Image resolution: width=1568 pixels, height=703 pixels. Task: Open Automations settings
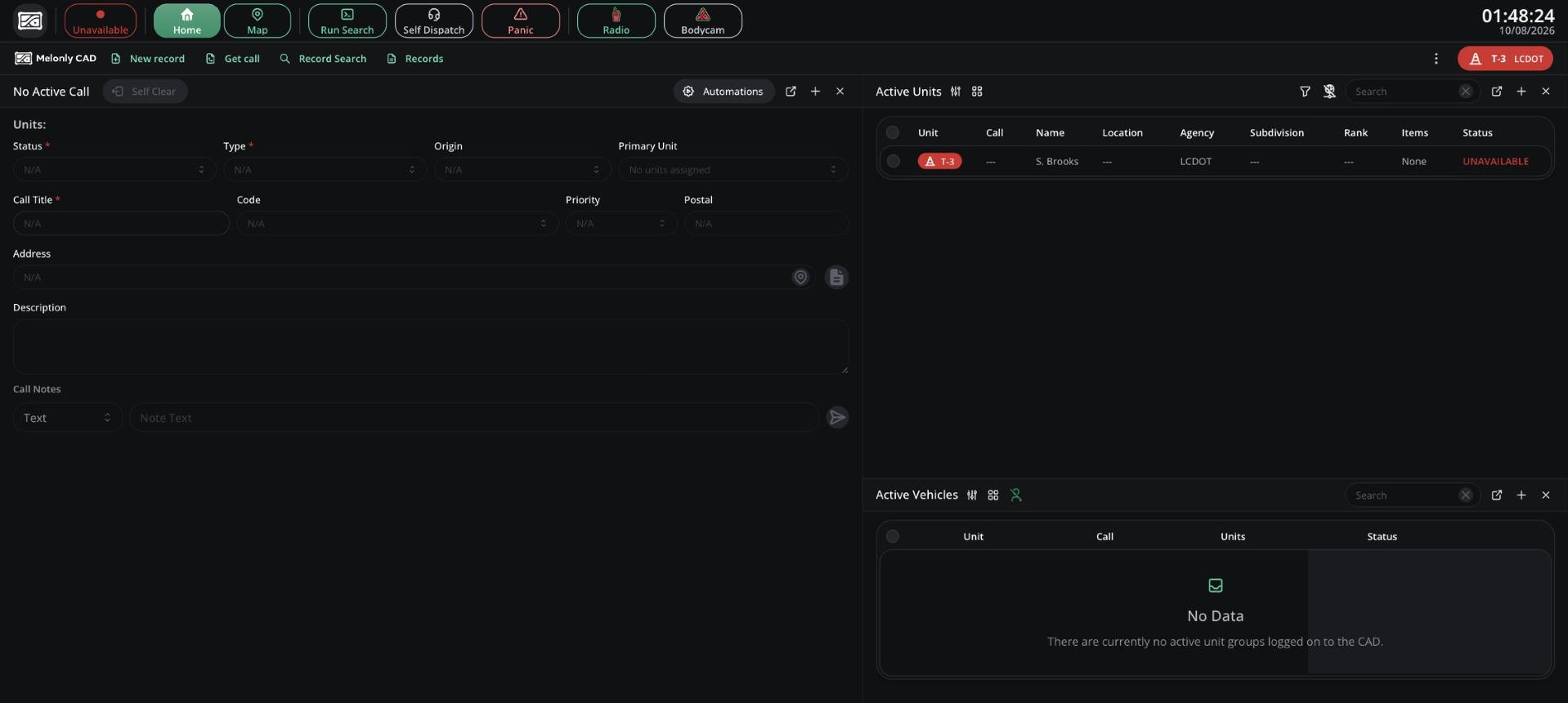pyautogui.click(x=724, y=92)
